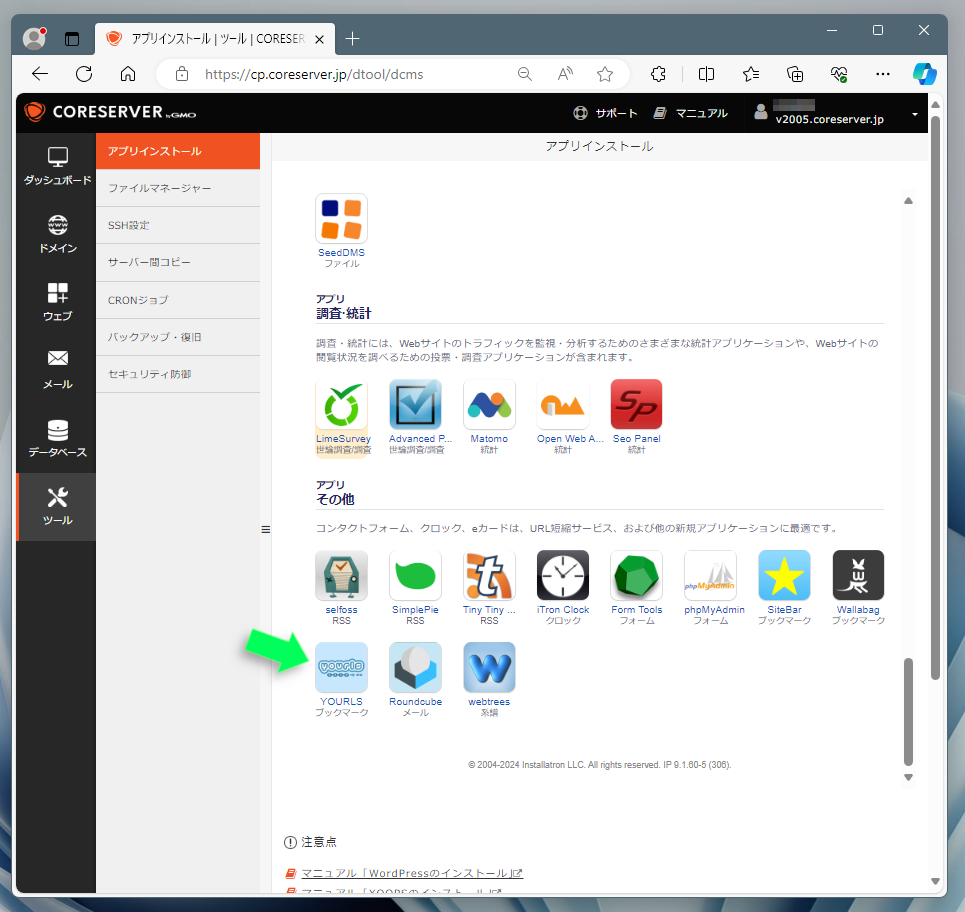Select the Wallabag app icon
This screenshot has width=965, height=912.
(x=858, y=575)
